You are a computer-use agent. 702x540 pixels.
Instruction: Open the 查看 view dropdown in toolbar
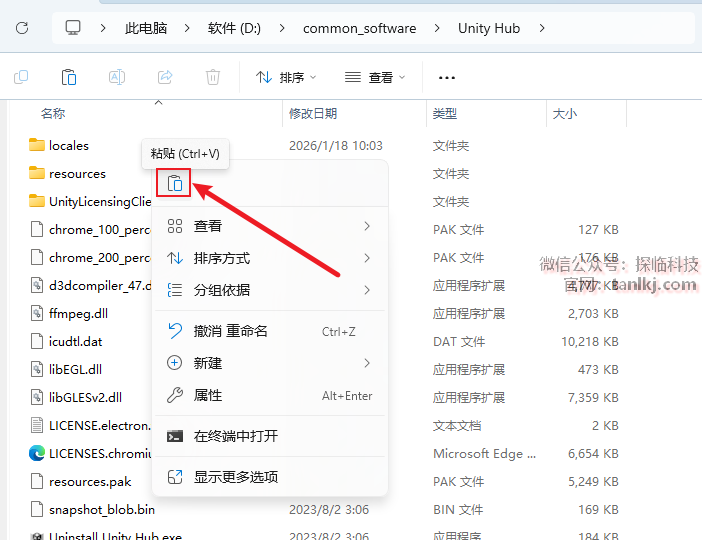coord(375,77)
